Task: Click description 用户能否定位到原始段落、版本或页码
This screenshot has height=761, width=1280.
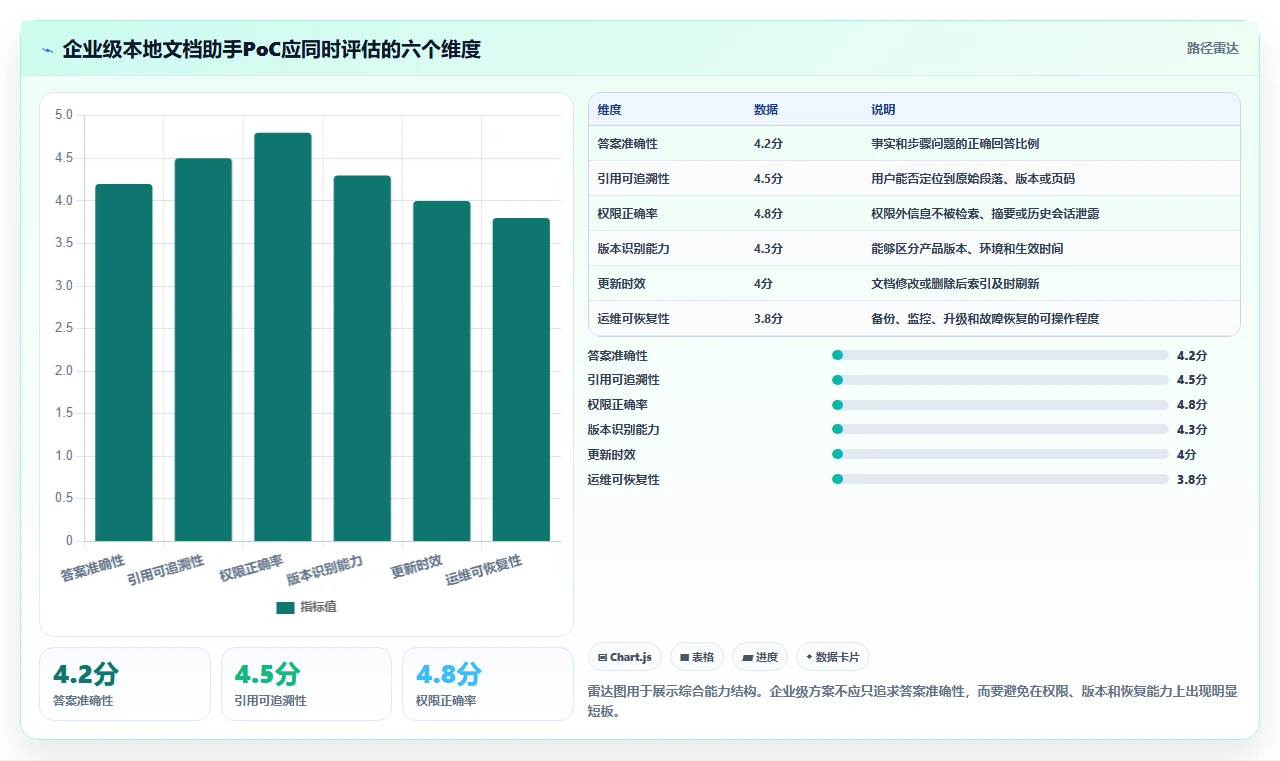Action: click(973, 179)
